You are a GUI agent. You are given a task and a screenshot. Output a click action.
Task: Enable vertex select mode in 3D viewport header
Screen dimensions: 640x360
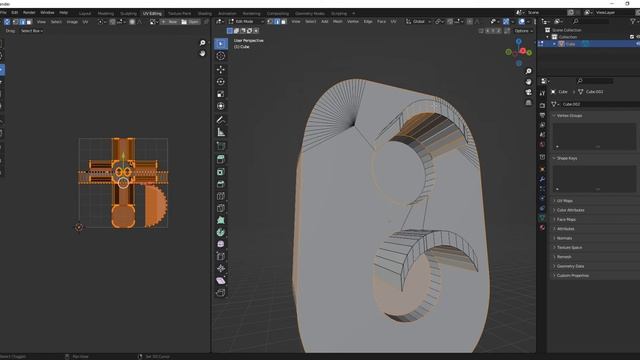tap(270, 22)
